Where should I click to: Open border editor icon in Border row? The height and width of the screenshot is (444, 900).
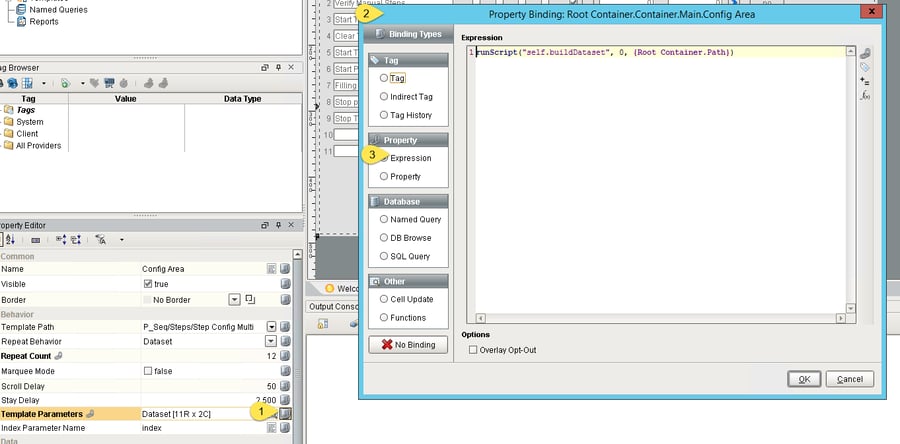coord(250,299)
